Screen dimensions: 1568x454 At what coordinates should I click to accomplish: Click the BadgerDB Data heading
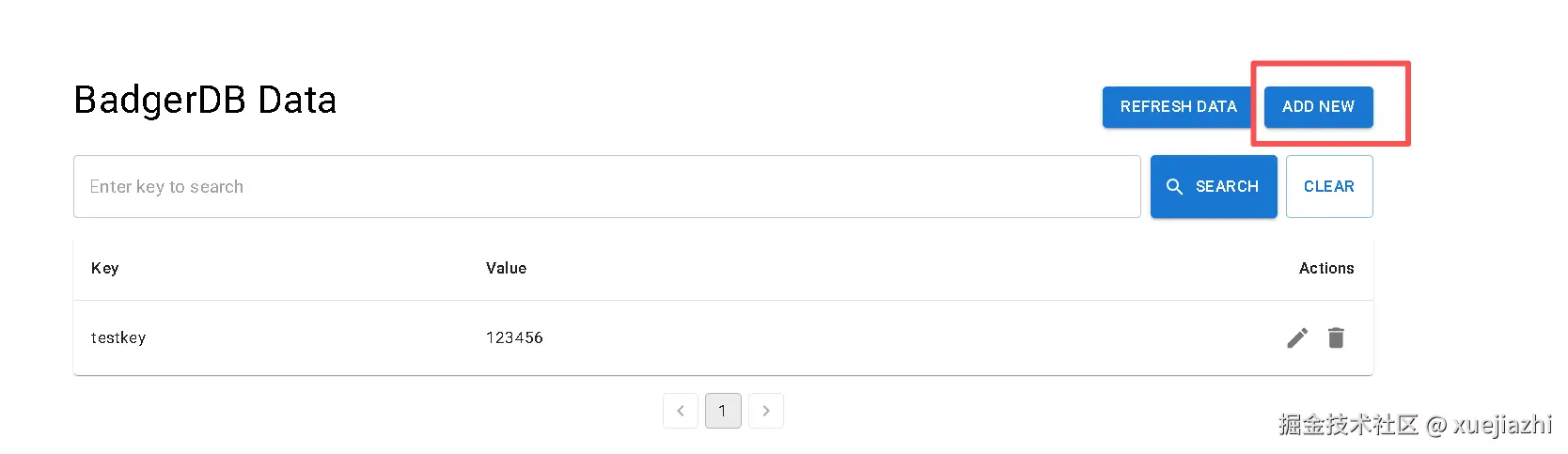tap(205, 101)
